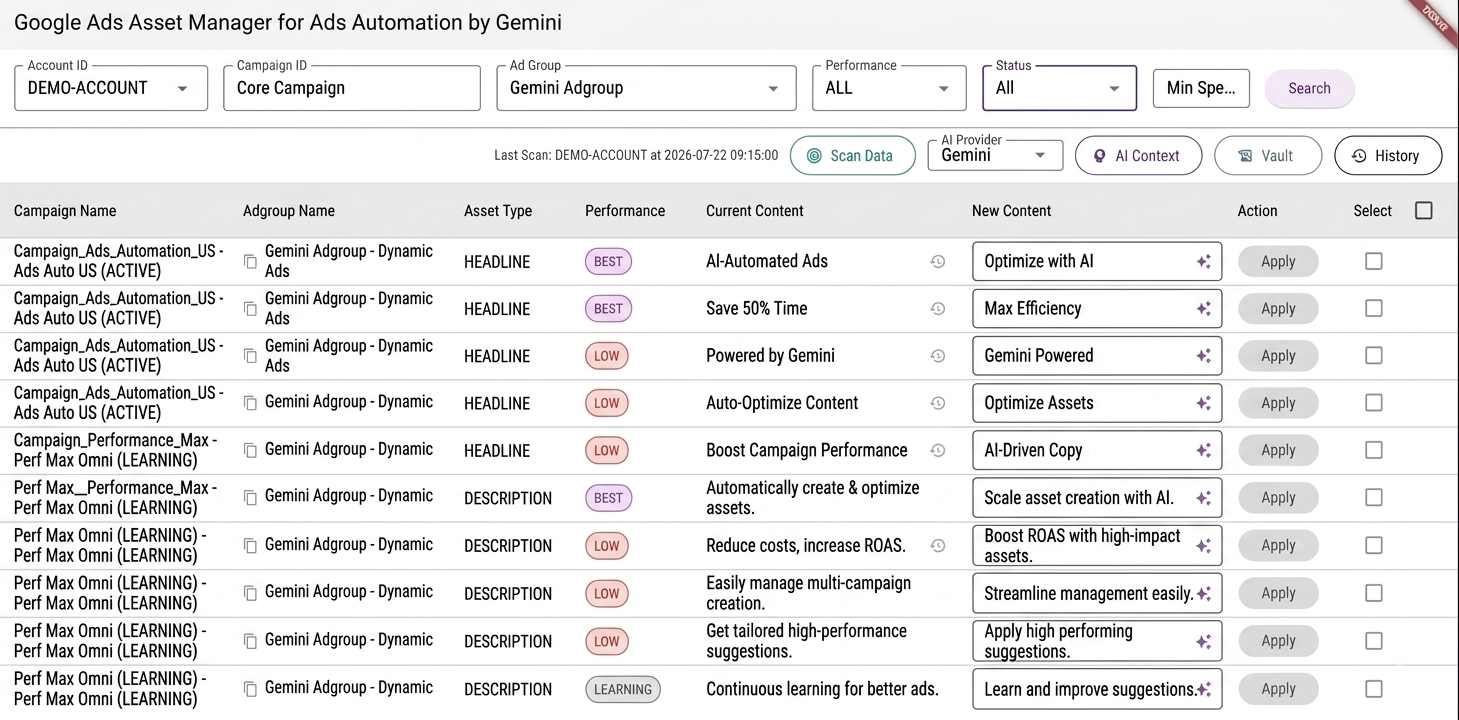Toggle the select-all checkbox in header
The image size is (1459, 720).
point(1424,210)
